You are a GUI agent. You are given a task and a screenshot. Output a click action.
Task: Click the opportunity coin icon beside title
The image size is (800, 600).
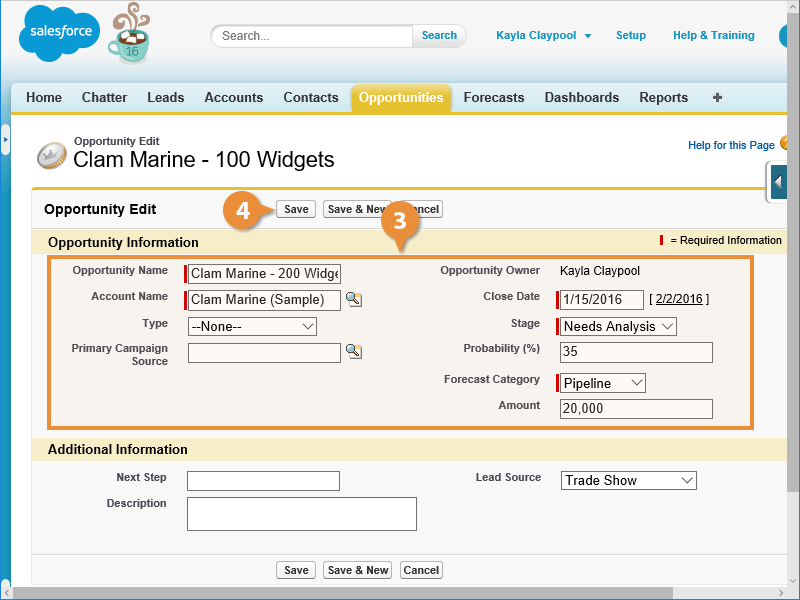[52, 155]
